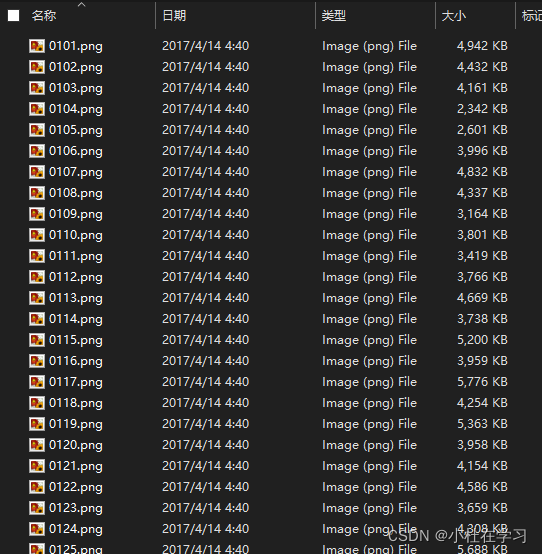Screen dimensions: 542x554
Task: Click the size value 4,586 KB
Action: point(482,487)
